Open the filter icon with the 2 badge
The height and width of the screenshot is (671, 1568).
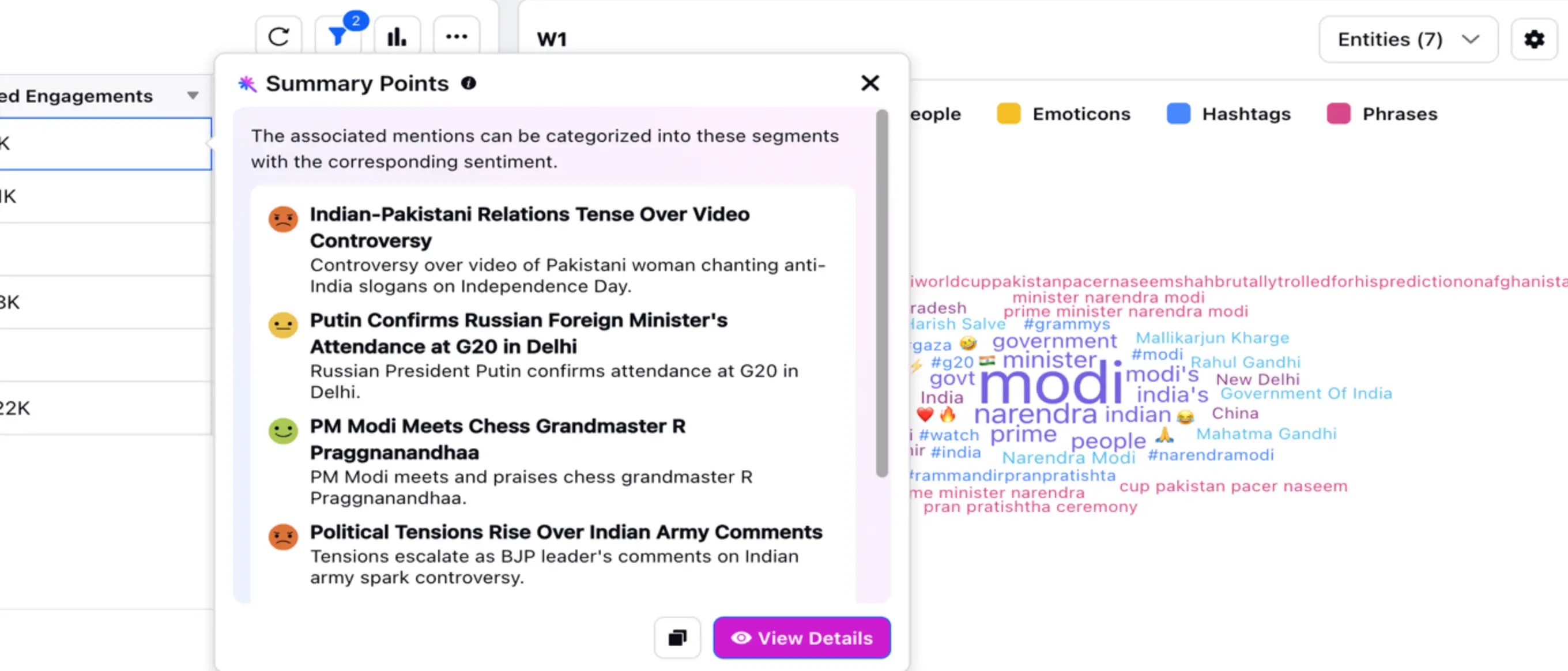pyautogui.click(x=338, y=37)
